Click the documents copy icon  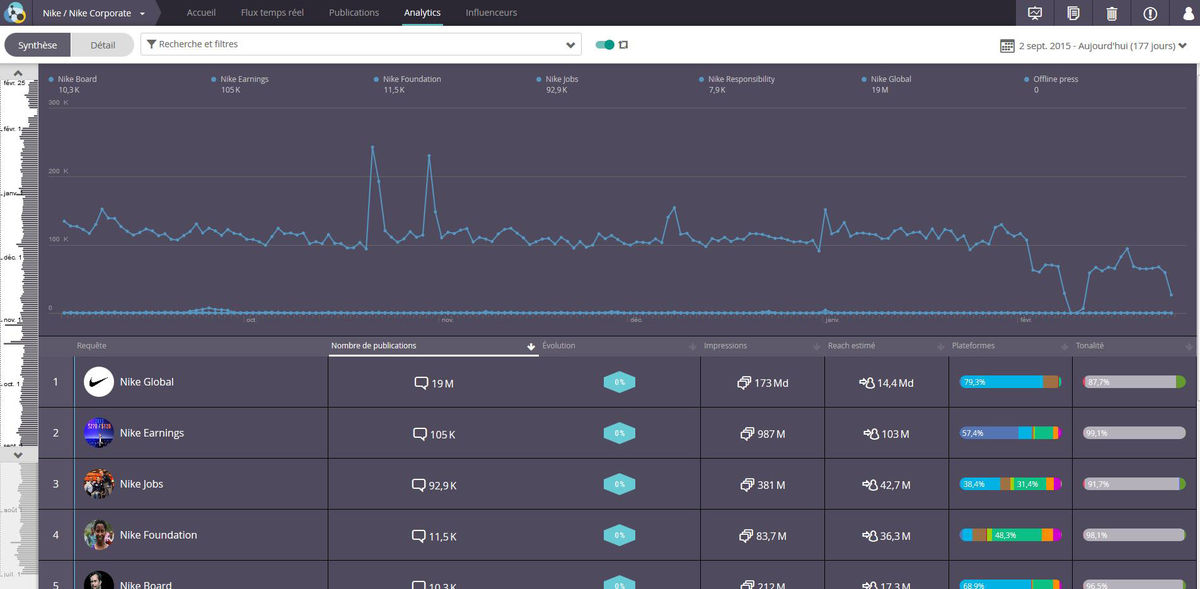tap(1073, 13)
